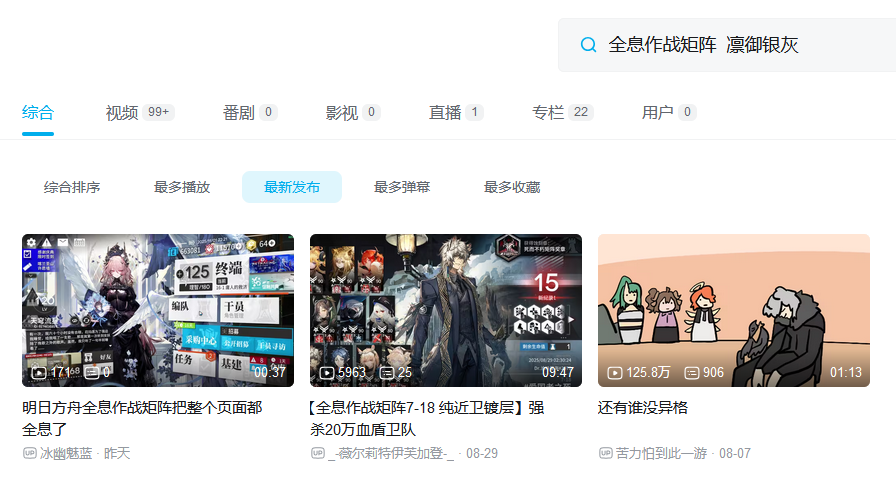The height and width of the screenshot is (503, 896).
Task: Click the play count icon showing 125.8万
Action: point(615,373)
